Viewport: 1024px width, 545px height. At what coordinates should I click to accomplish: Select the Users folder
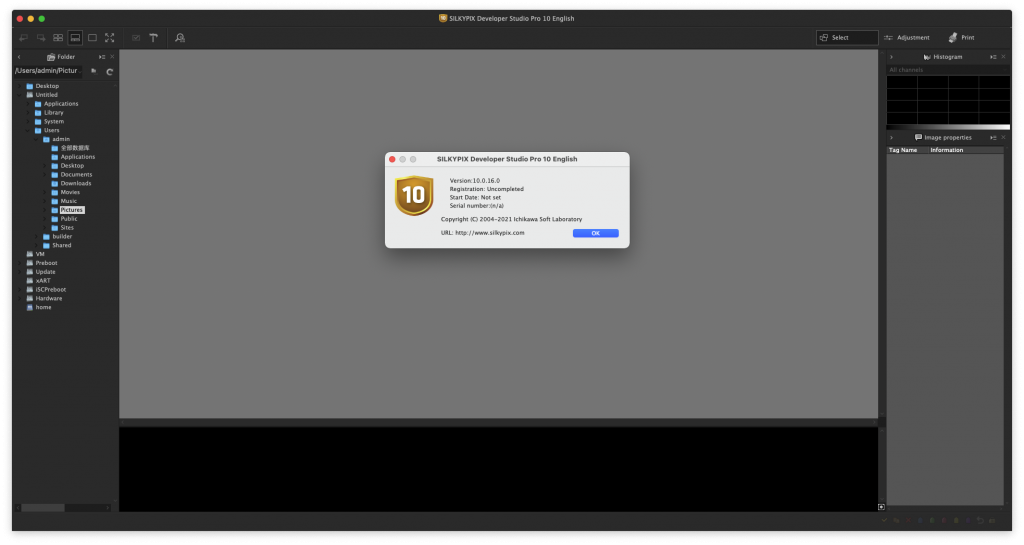pyautogui.click(x=52, y=130)
